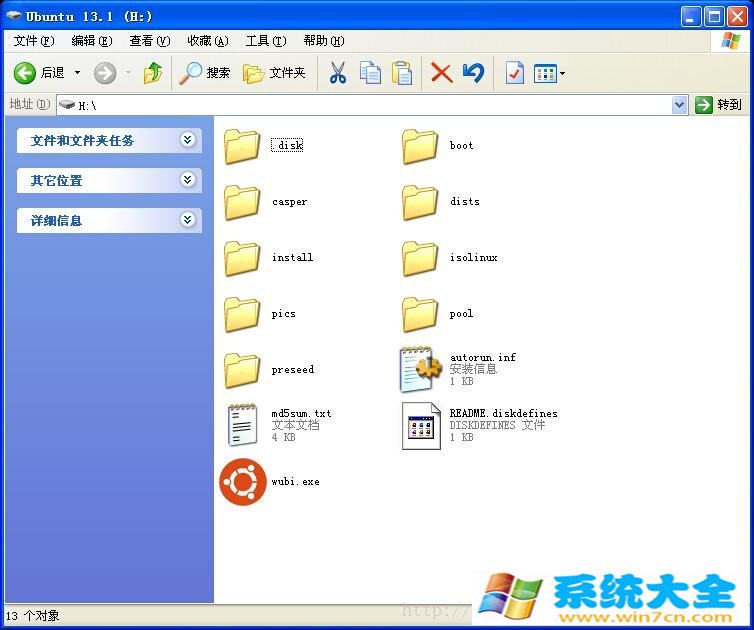Select the casper folder
The image size is (754, 630).
[x=243, y=202]
